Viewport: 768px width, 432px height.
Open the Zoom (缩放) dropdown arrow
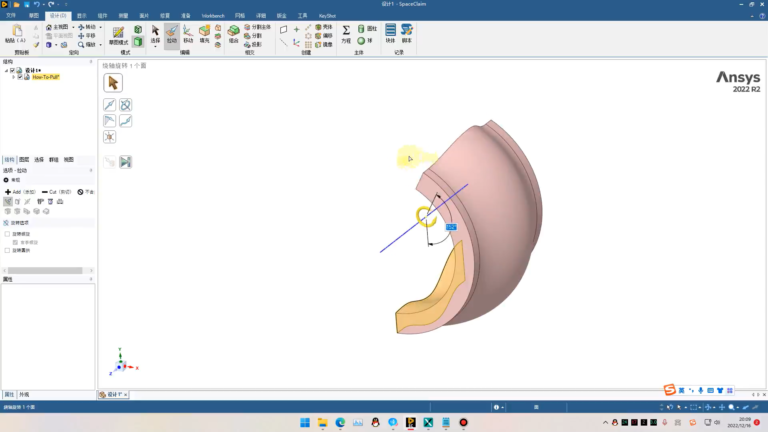click(x=100, y=45)
